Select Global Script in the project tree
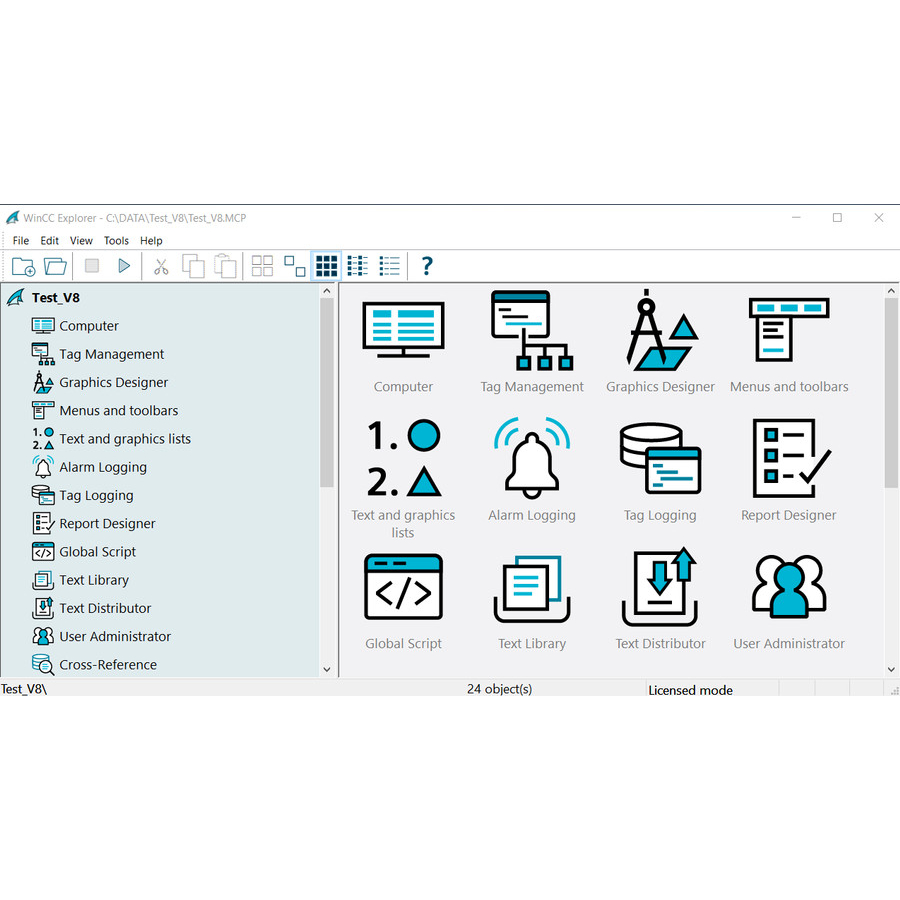Screen dimensions: 900x900 point(98,552)
